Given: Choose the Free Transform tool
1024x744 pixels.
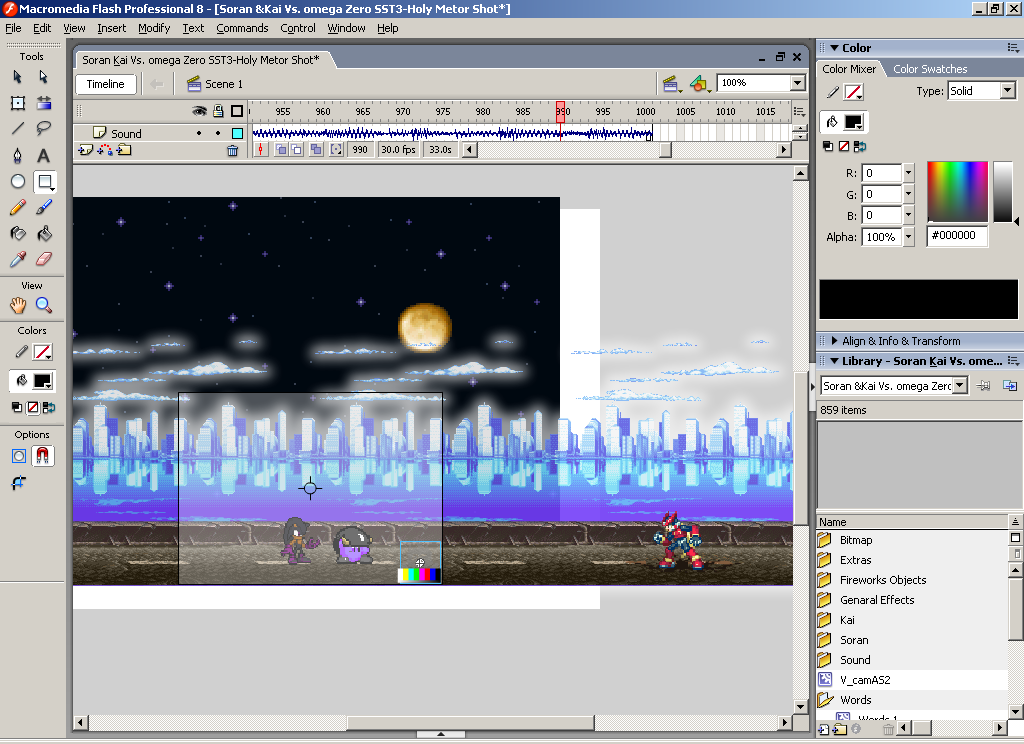Looking at the screenshot, I should (18, 103).
